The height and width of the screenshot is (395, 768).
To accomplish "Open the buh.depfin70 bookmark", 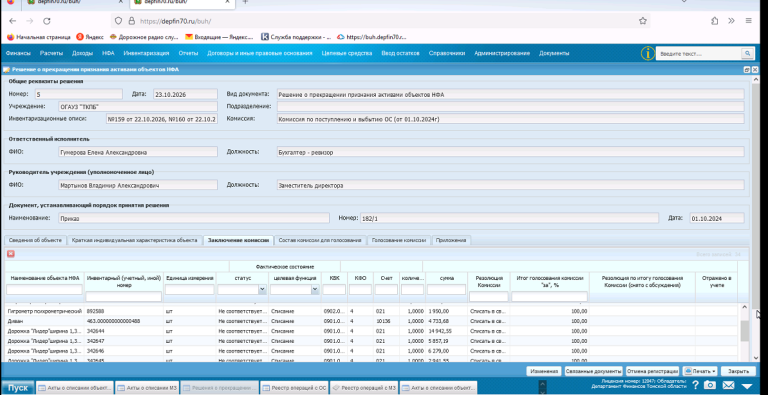I will pyautogui.click(x=372, y=37).
